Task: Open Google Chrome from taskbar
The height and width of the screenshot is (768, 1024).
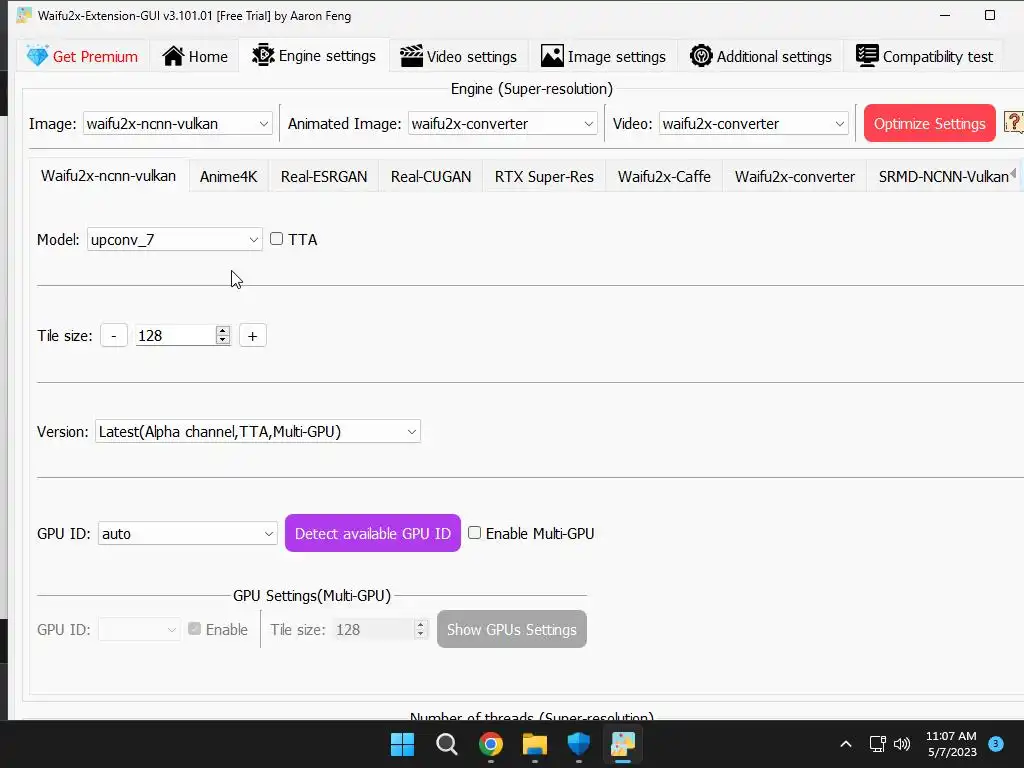Action: click(x=490, y=744)
